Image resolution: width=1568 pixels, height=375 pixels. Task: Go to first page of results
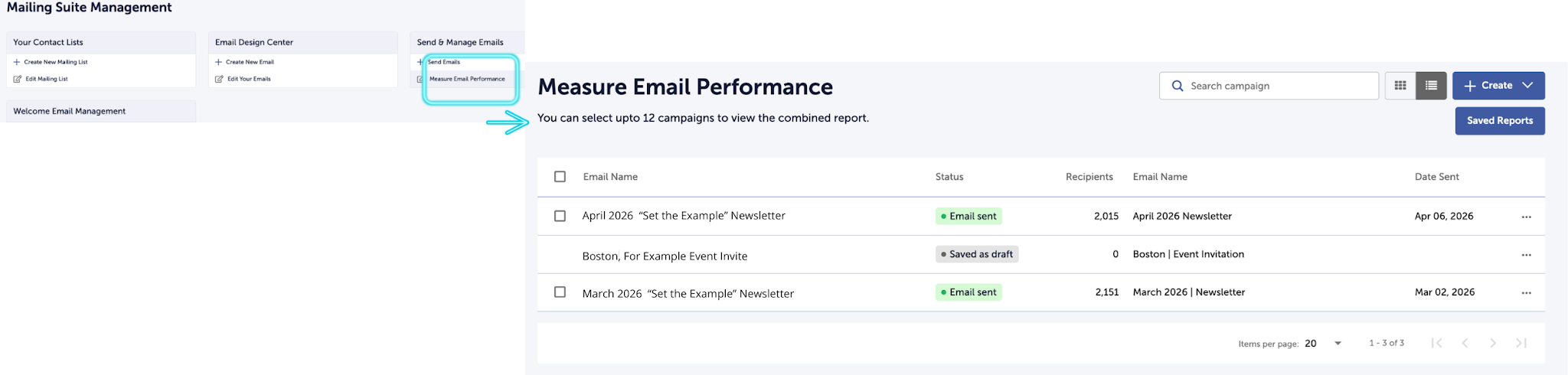click(x=1437, y=343)
